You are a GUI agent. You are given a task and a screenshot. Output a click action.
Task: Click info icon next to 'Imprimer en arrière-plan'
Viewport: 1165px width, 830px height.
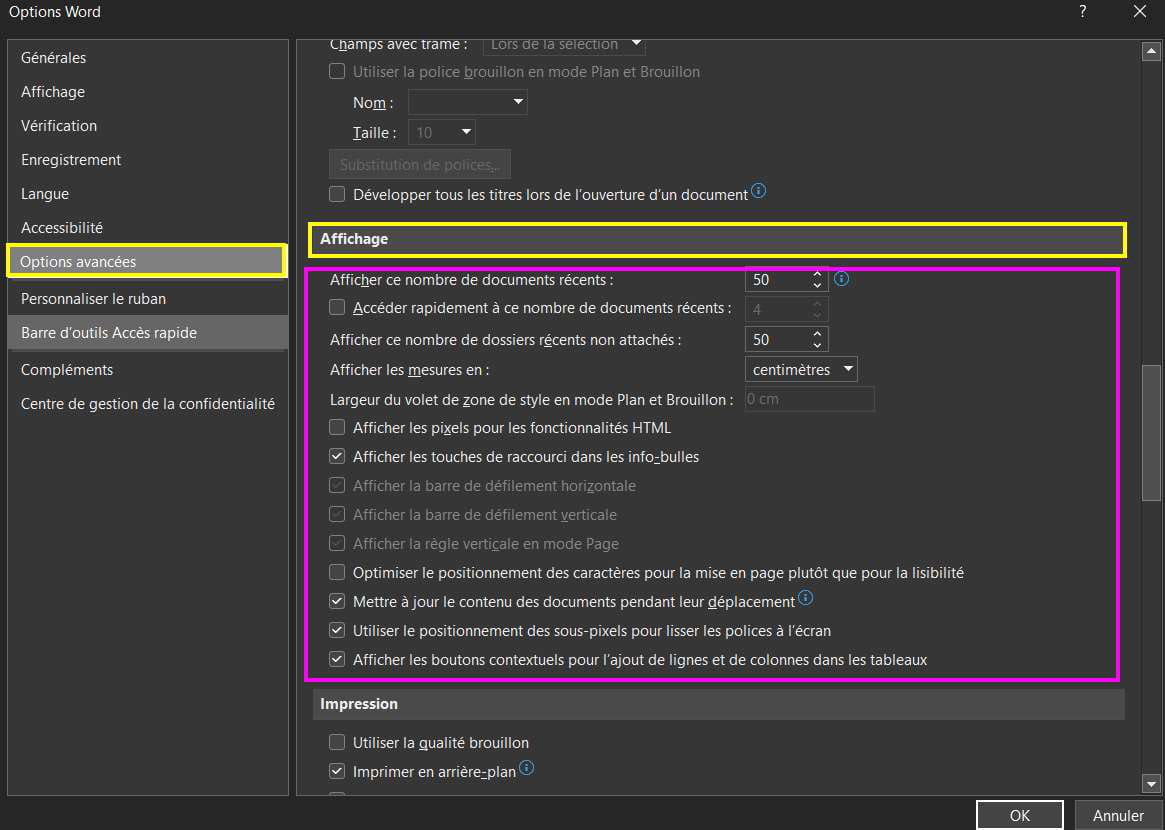coord(526,768)
